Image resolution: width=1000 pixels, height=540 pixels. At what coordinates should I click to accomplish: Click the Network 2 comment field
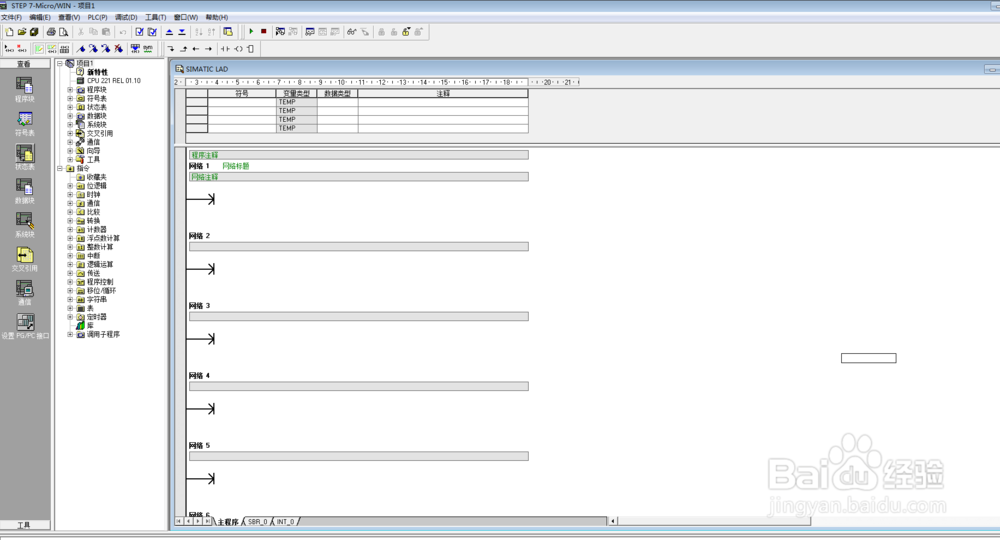(358, 246)
